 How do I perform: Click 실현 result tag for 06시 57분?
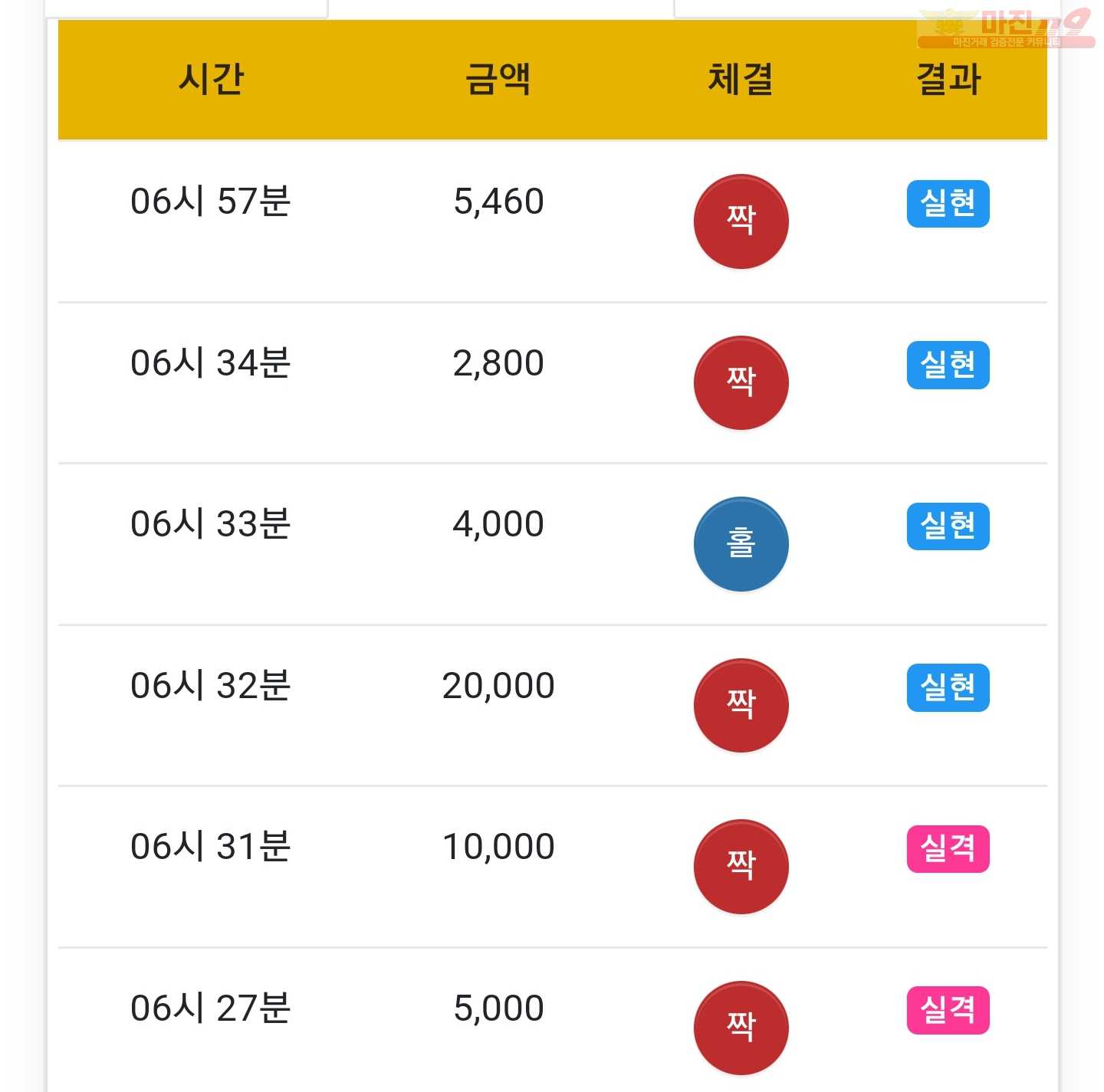[x=948, y=204]
